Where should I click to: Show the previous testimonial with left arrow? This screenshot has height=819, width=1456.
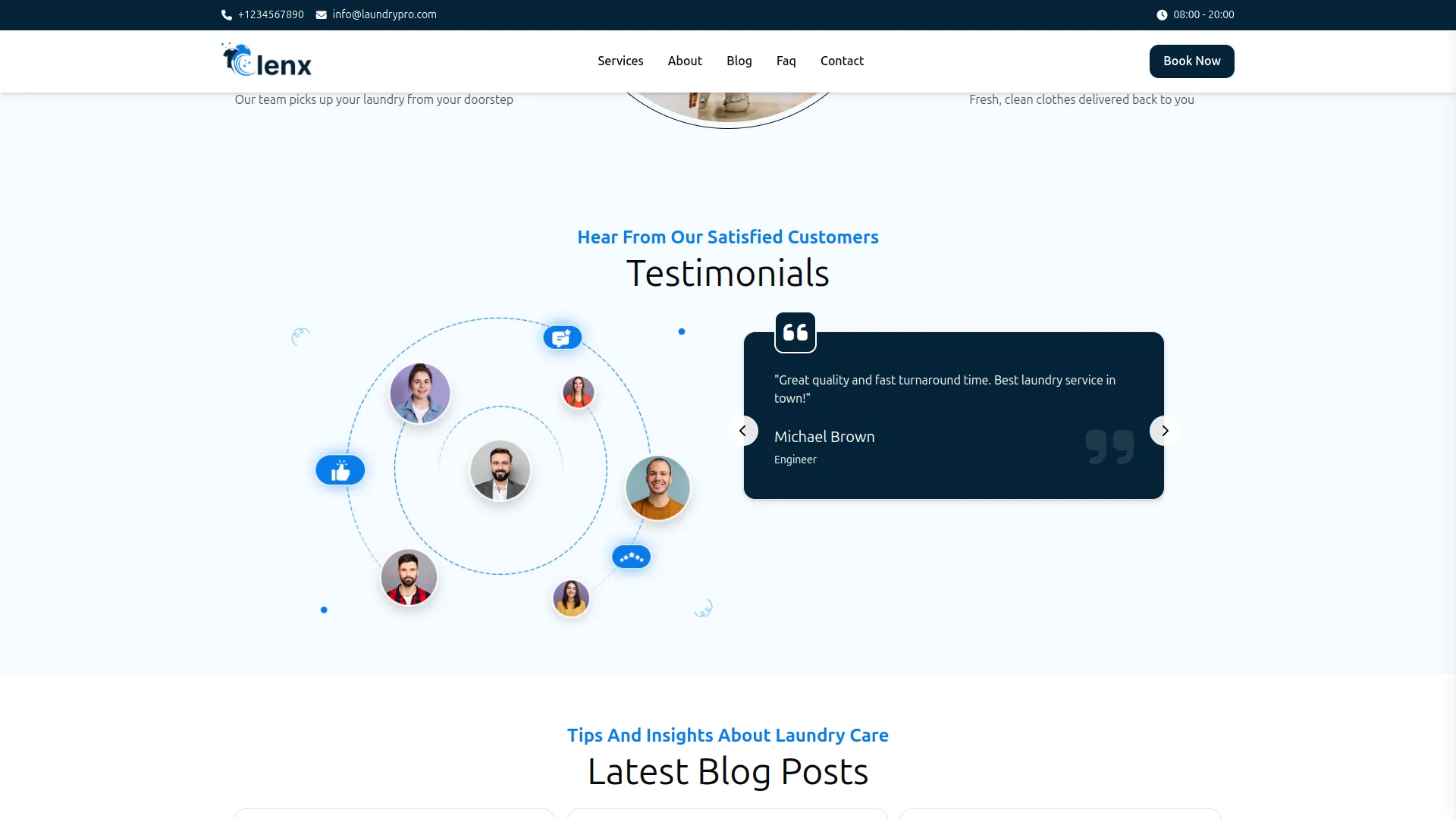point(743,431)
